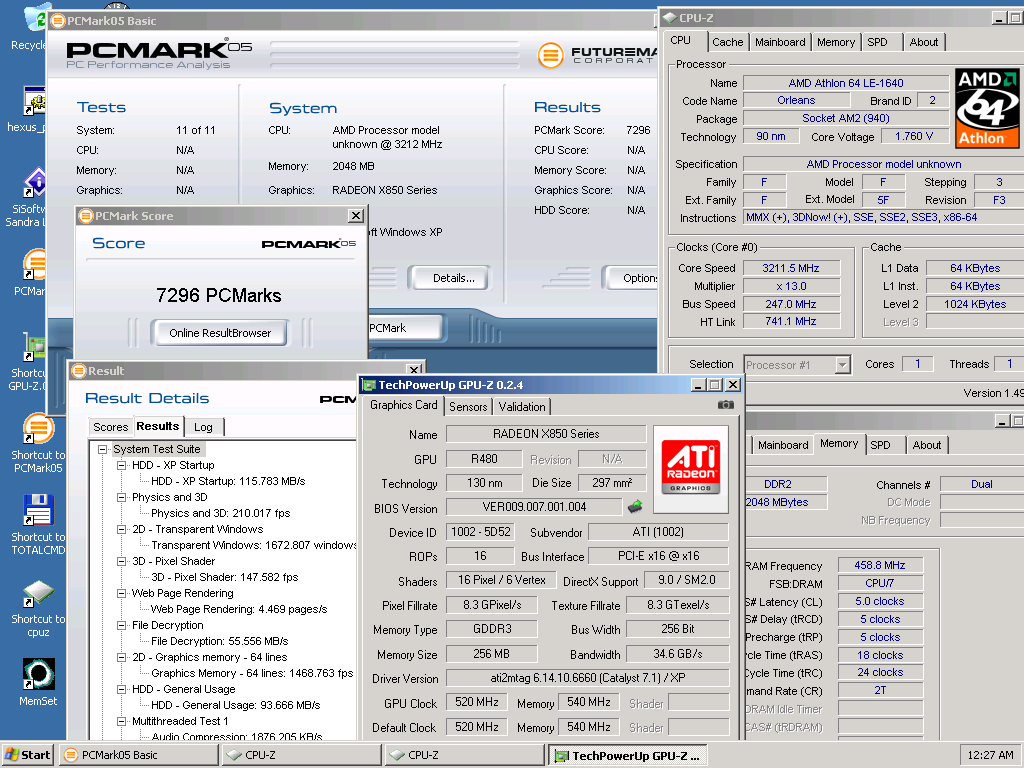
Task: Open the Shortcut to cpuz desktop icon
Action: click(x=38, y=593)
